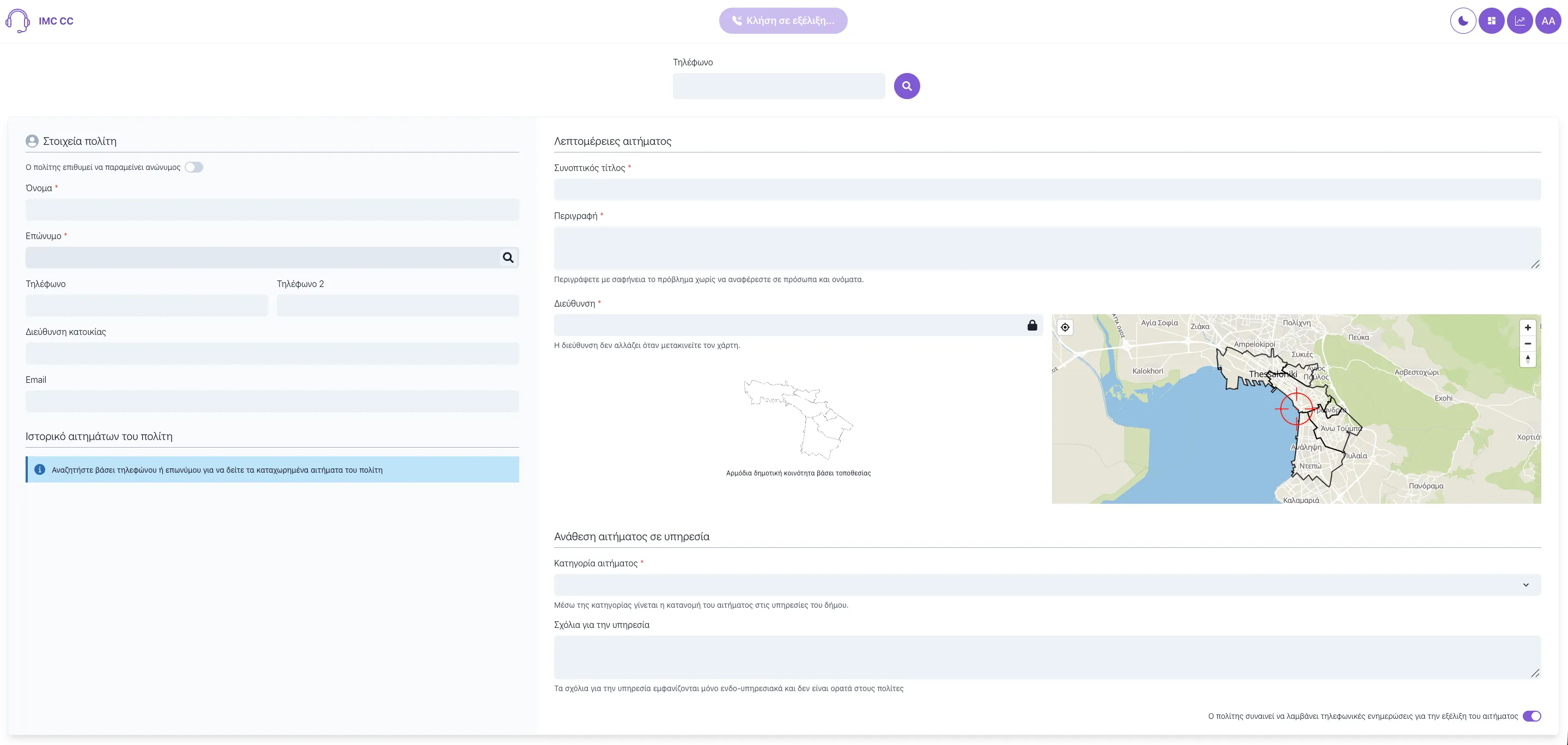Enable the anonymous citizen toggle
Screen dimensions: 1568x745
click(194, 167)
